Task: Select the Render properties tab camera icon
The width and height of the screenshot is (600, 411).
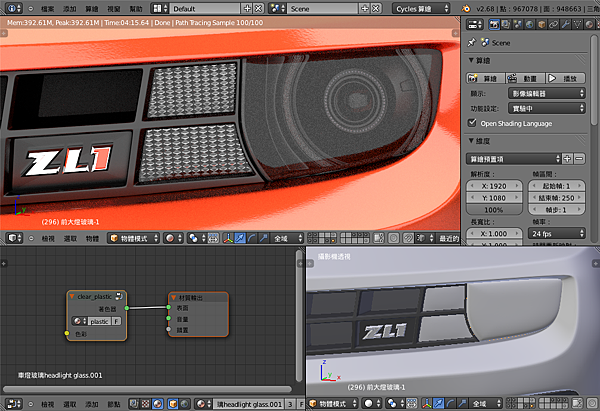Action: click(x=494, y=24)
